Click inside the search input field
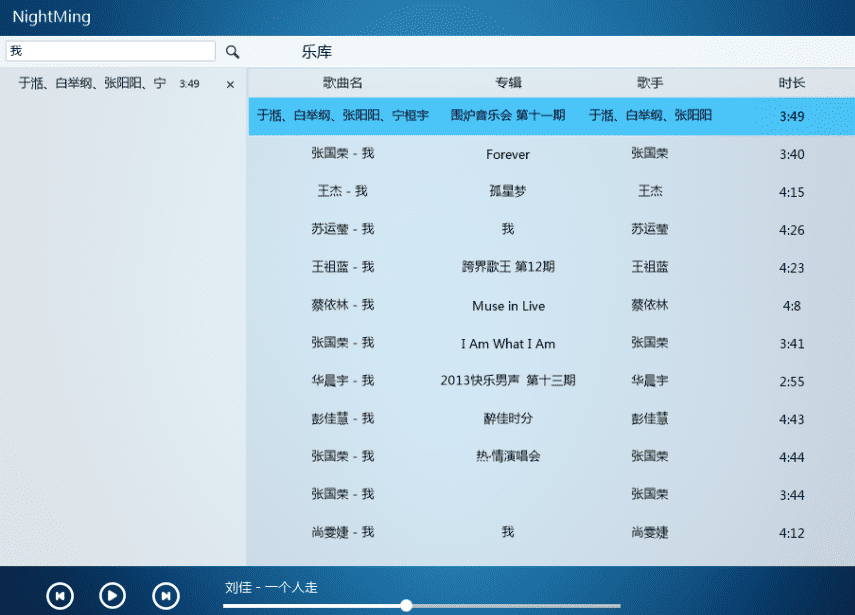This screenshot has width=855, height=615. tap(110, 50)
